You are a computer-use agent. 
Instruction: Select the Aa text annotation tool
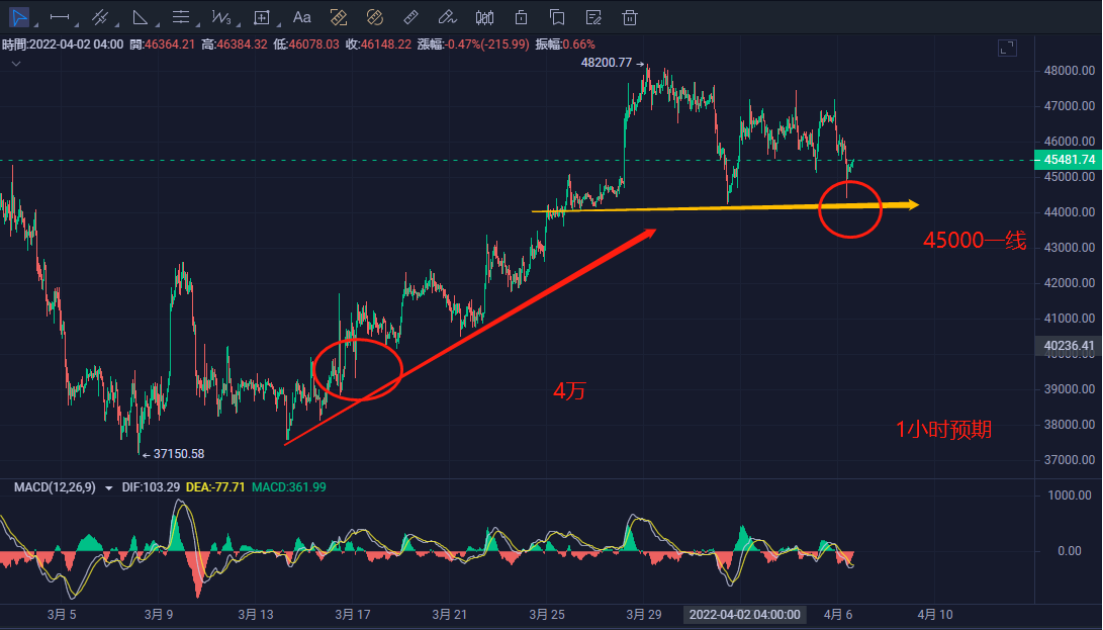(302, 17)
